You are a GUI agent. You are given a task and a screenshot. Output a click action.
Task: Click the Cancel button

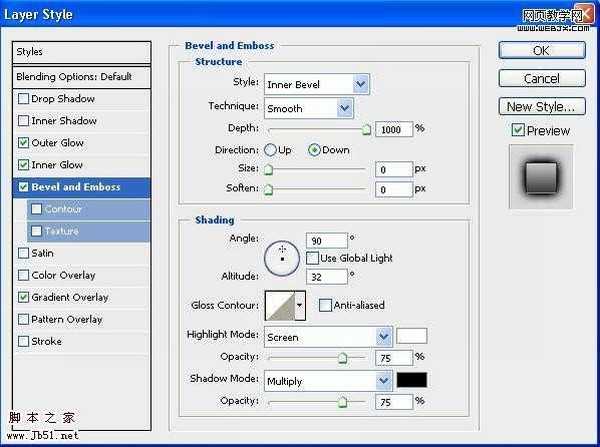[541, 78]
